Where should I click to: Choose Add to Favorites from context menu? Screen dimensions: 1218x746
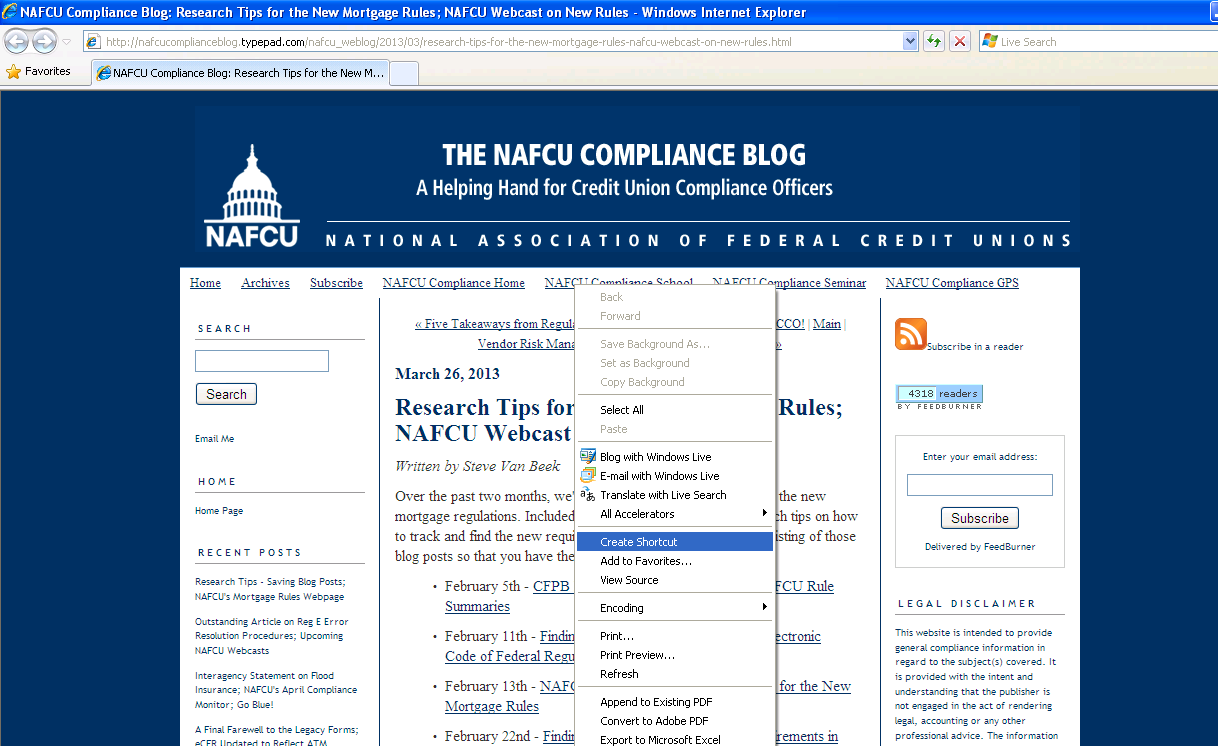click(x=675, y=561)
